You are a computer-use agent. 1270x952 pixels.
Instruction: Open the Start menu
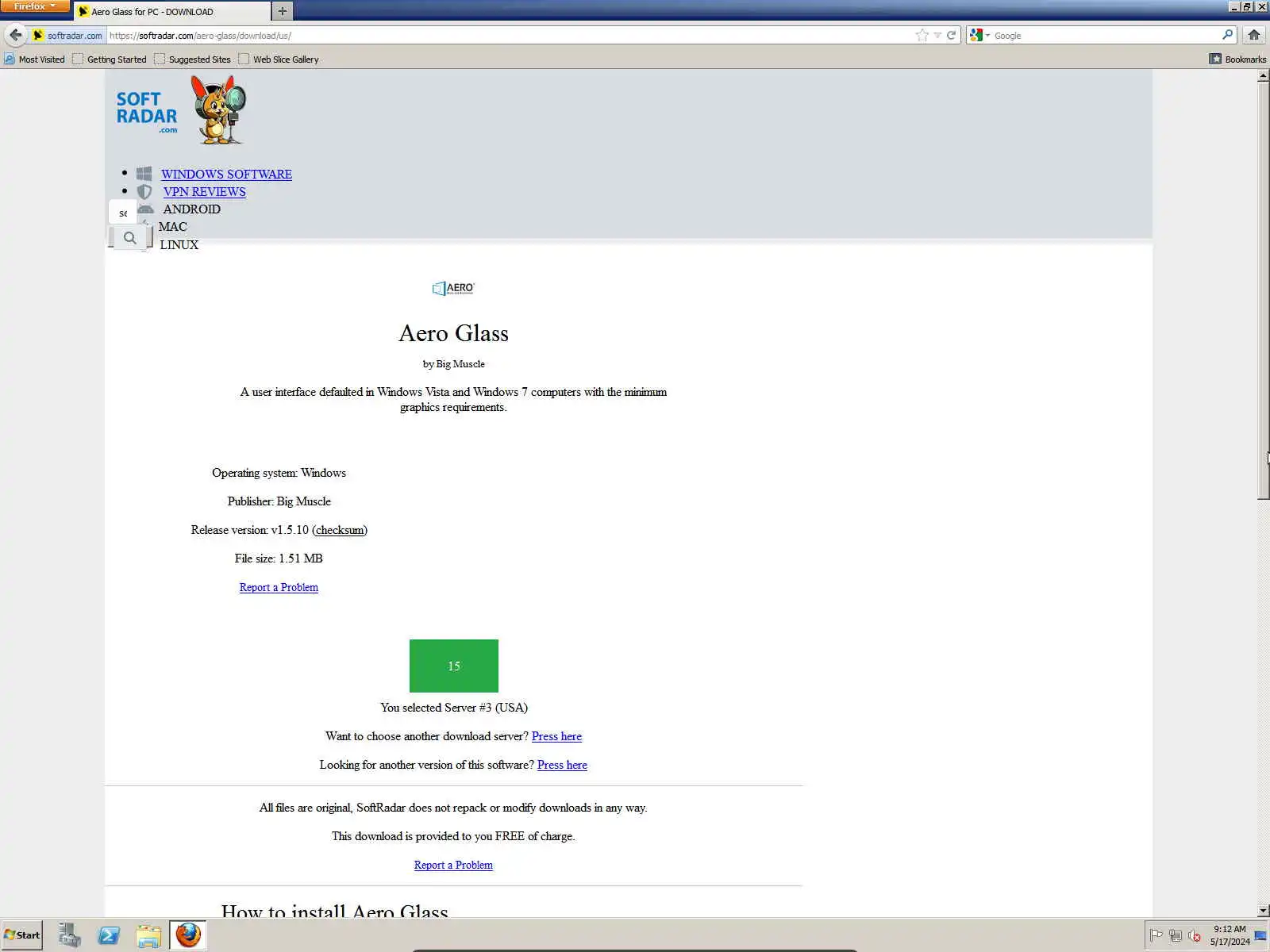coord(22,935)
